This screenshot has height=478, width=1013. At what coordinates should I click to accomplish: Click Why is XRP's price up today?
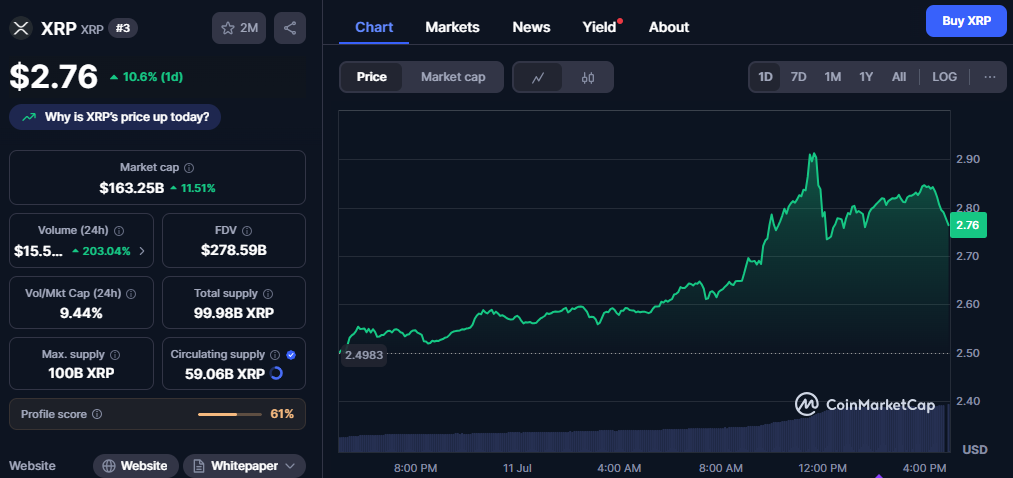pyautogui.click(x=115, y=118)
